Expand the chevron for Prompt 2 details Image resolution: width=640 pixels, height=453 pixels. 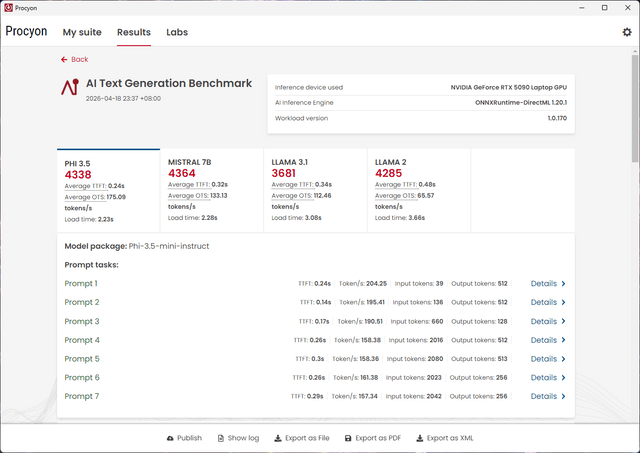pyautogui.click(x=564, y=302)
